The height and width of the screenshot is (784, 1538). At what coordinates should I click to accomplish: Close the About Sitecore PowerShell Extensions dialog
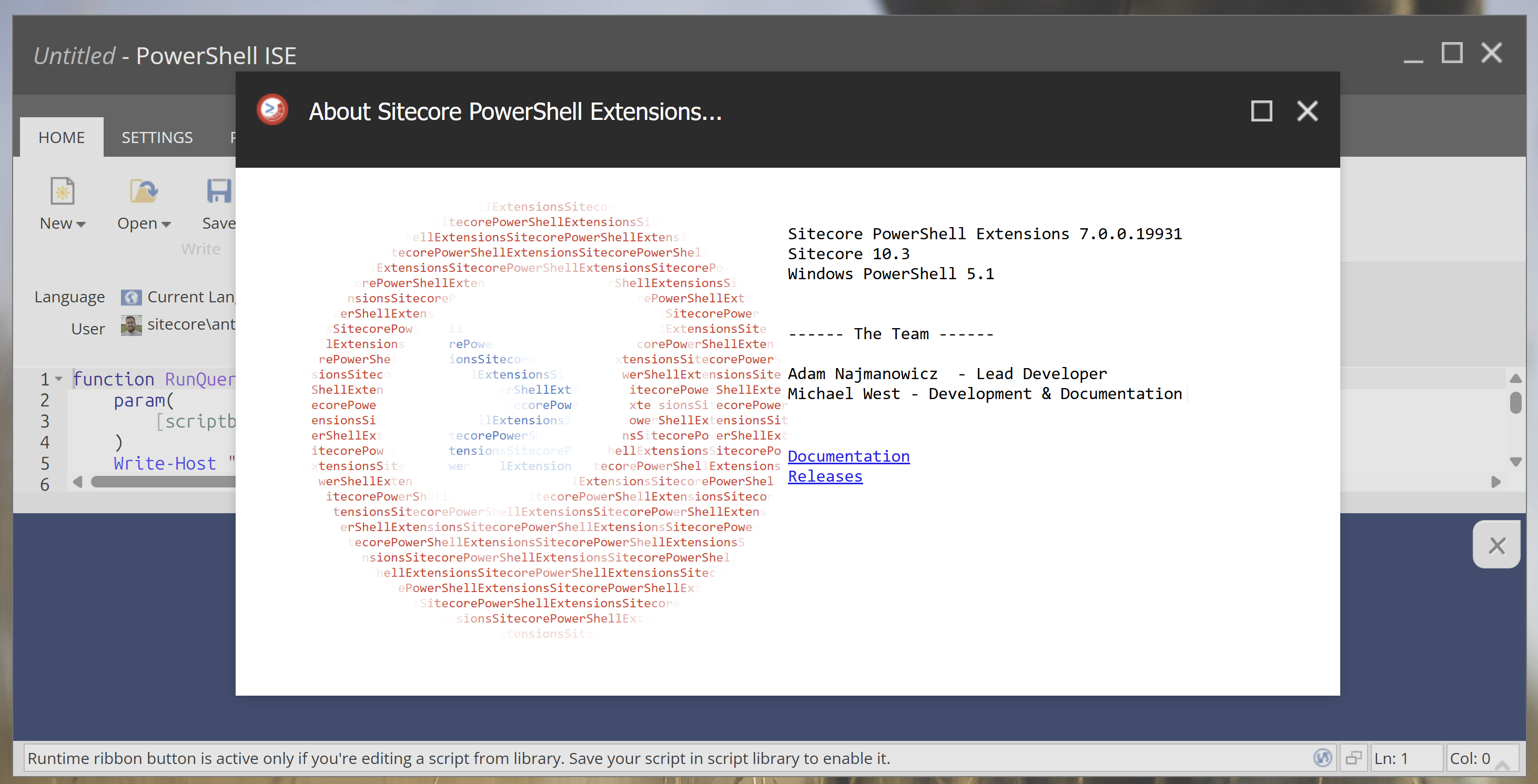tap(1307, 111)
